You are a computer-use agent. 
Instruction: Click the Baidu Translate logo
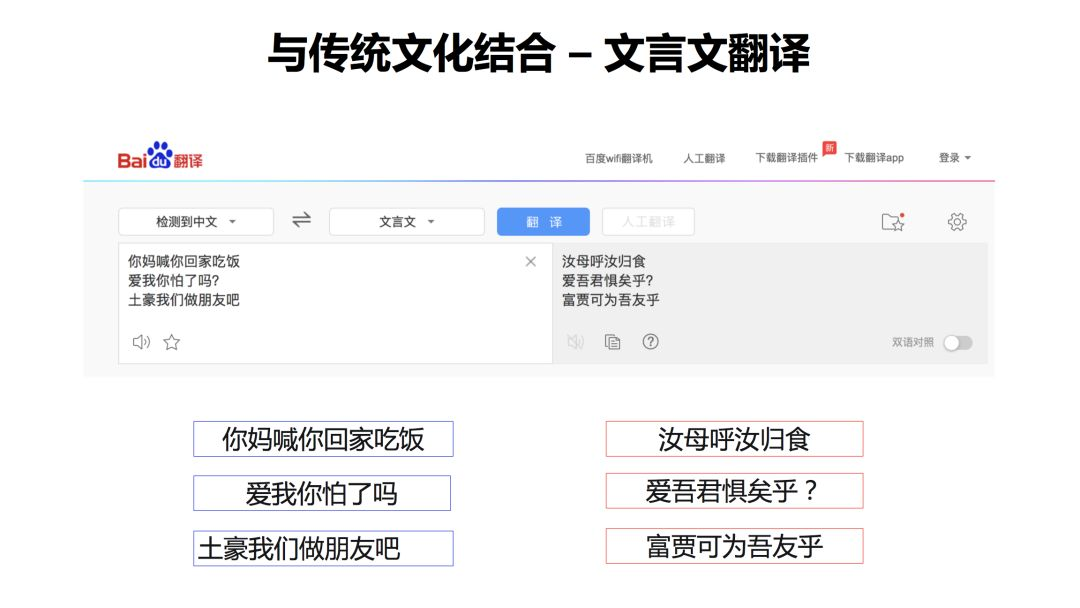click(160, 156)
